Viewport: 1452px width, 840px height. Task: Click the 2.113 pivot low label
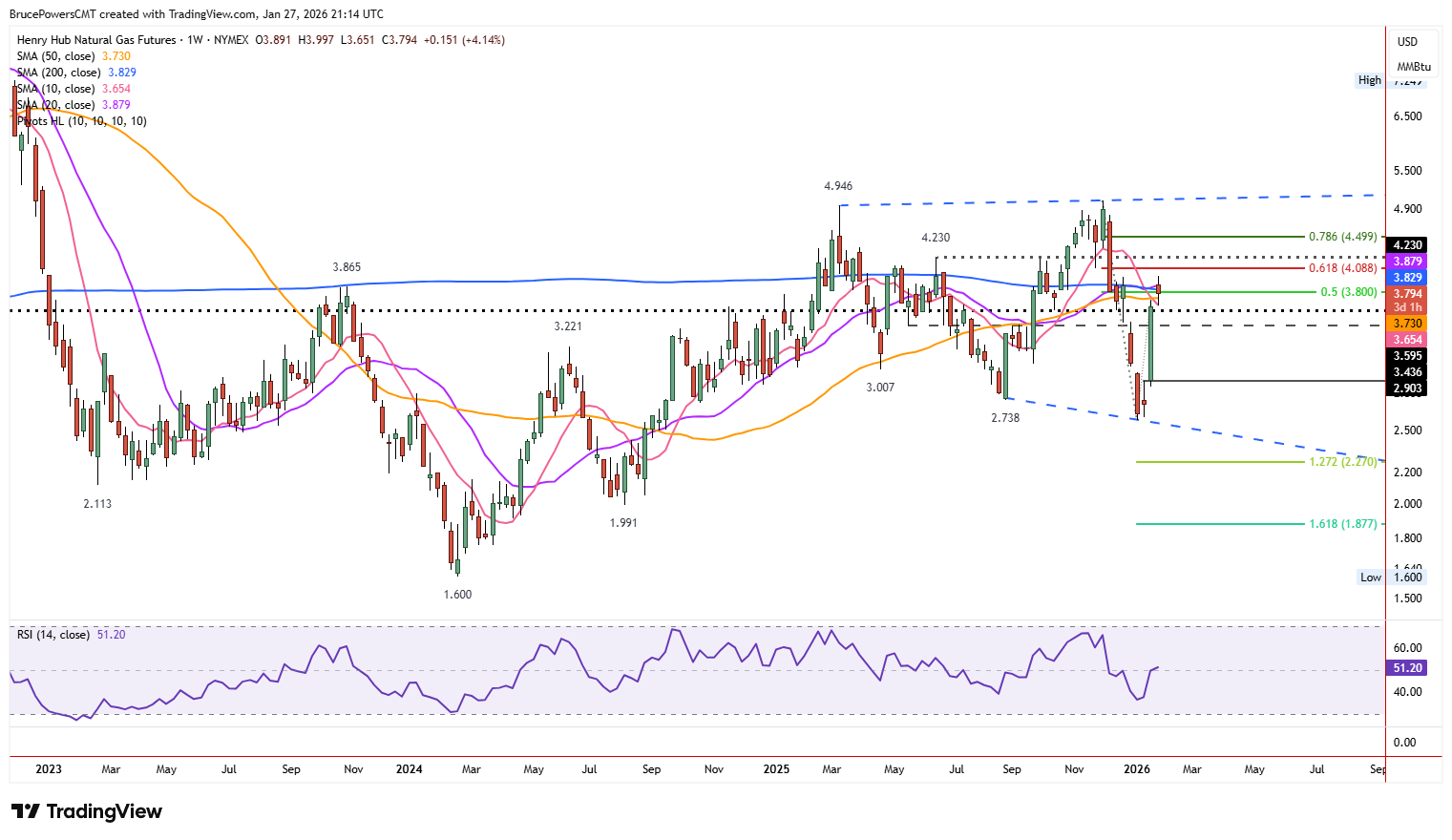(x=97, y=504)
